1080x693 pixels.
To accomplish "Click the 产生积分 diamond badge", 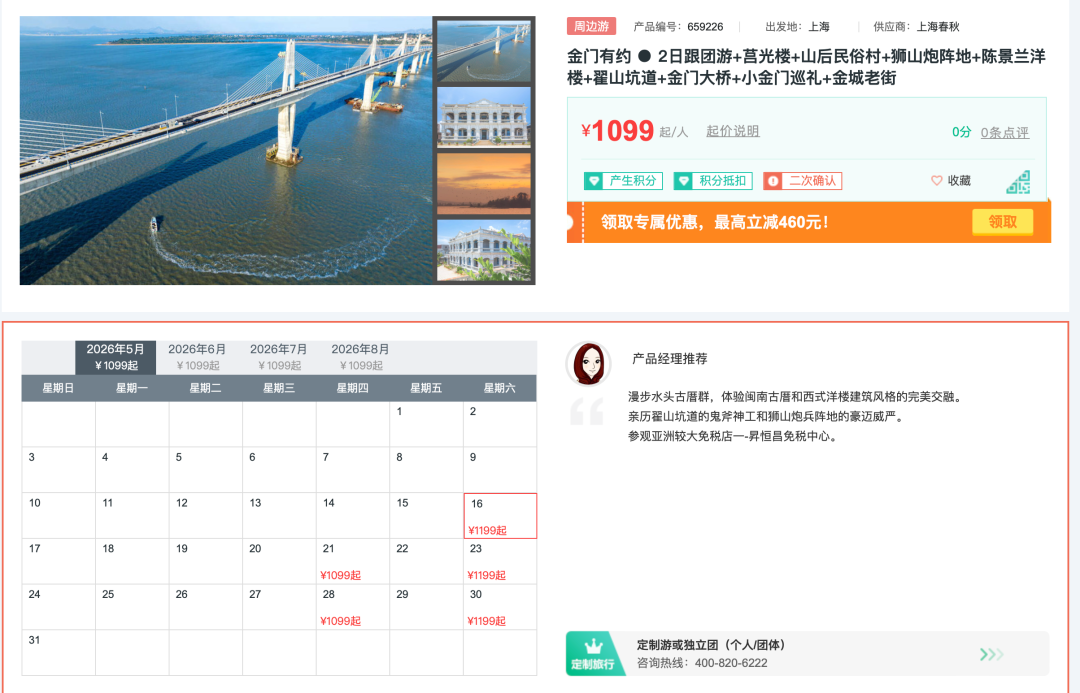I will pyautogui.click(x=623, y=180).
